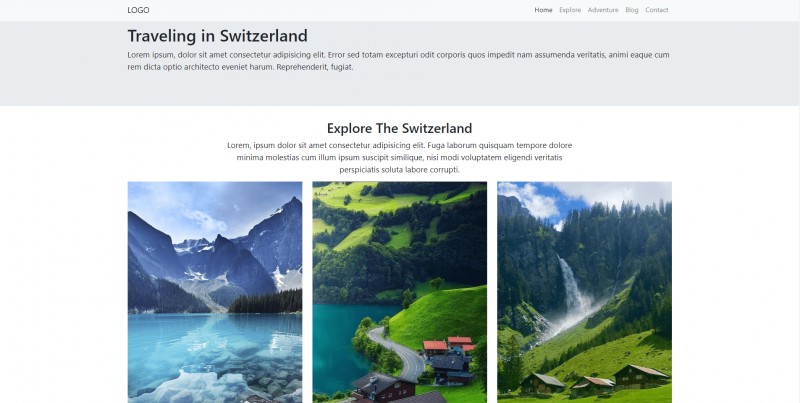Open the Blog nav link
Screen dimensions: 800x403
point(632,10)
